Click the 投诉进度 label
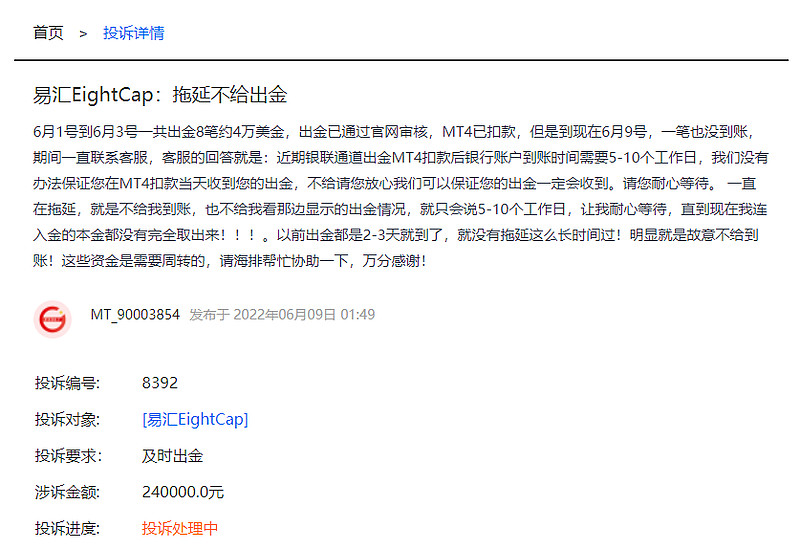Screen dimensions: 800x549 tap(68, 529)
